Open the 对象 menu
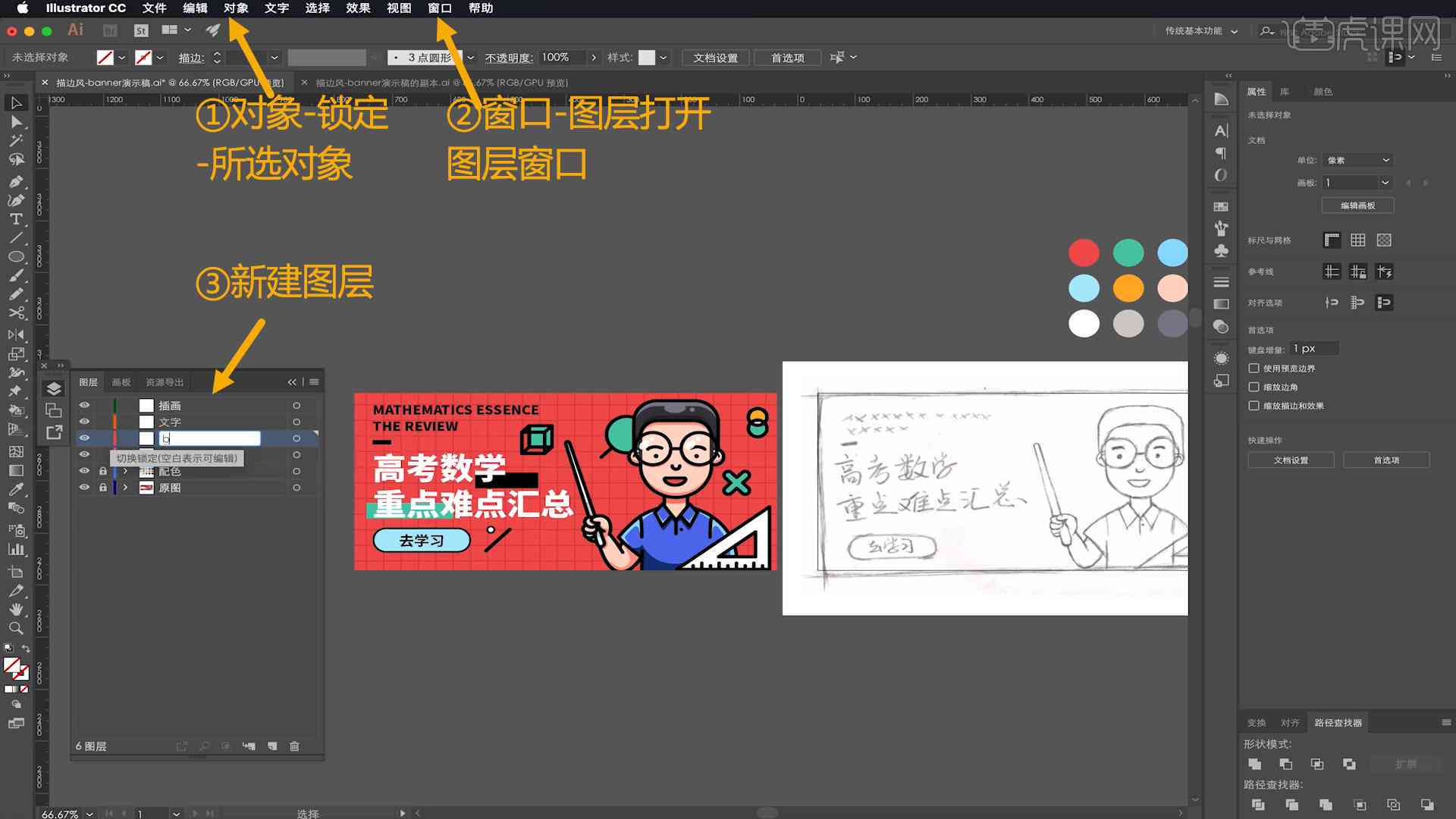The image size is (1456, 819). pyautogui.click(x=236, y=8)
